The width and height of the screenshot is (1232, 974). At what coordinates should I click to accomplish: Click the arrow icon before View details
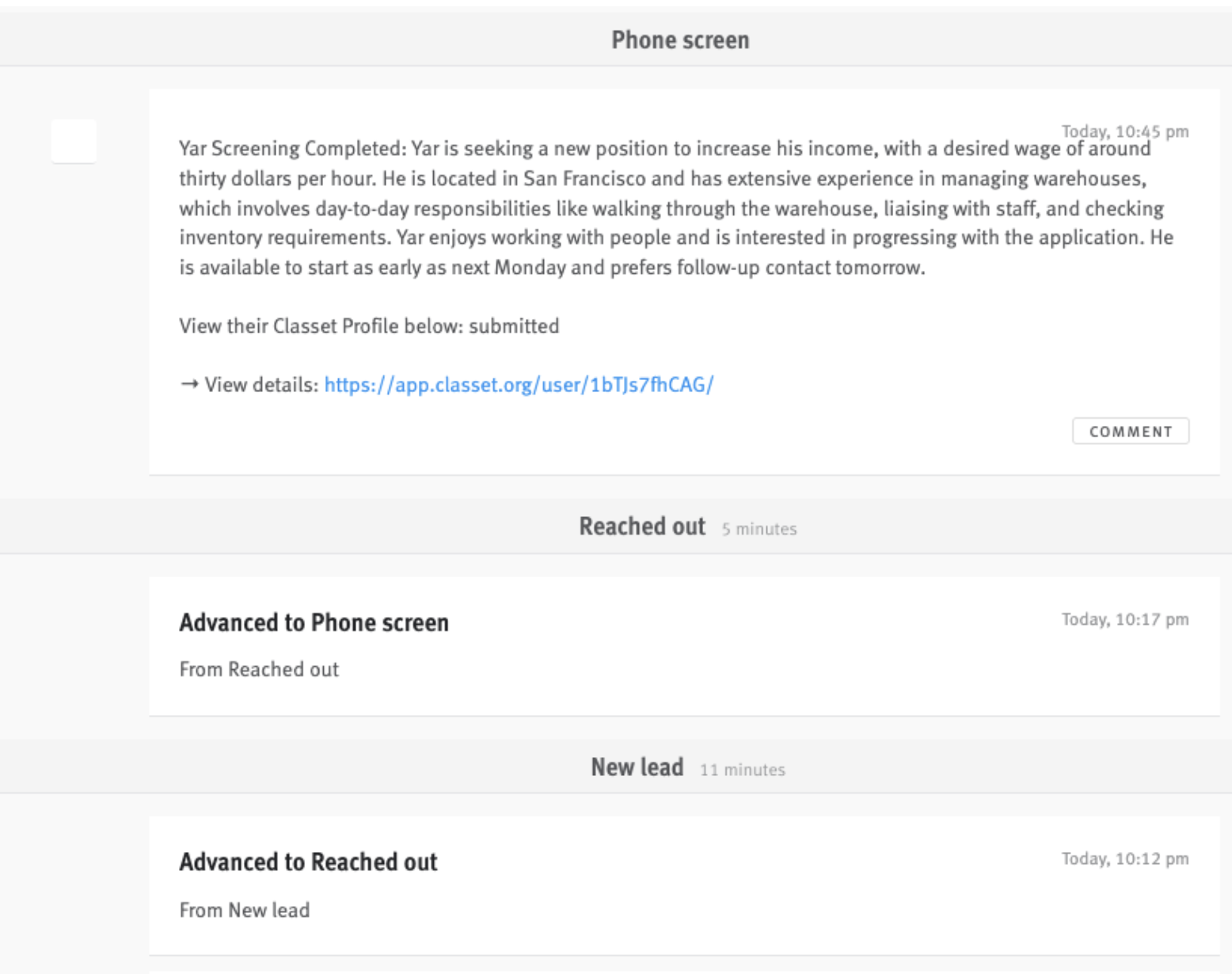coord(188,385)
